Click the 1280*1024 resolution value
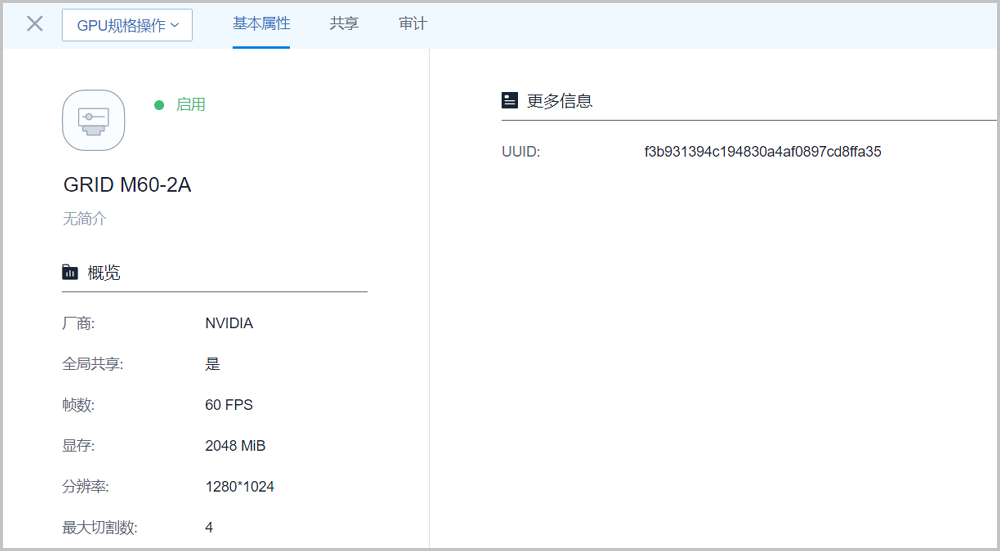The image size is (1000, 551). tap(239, 487)
